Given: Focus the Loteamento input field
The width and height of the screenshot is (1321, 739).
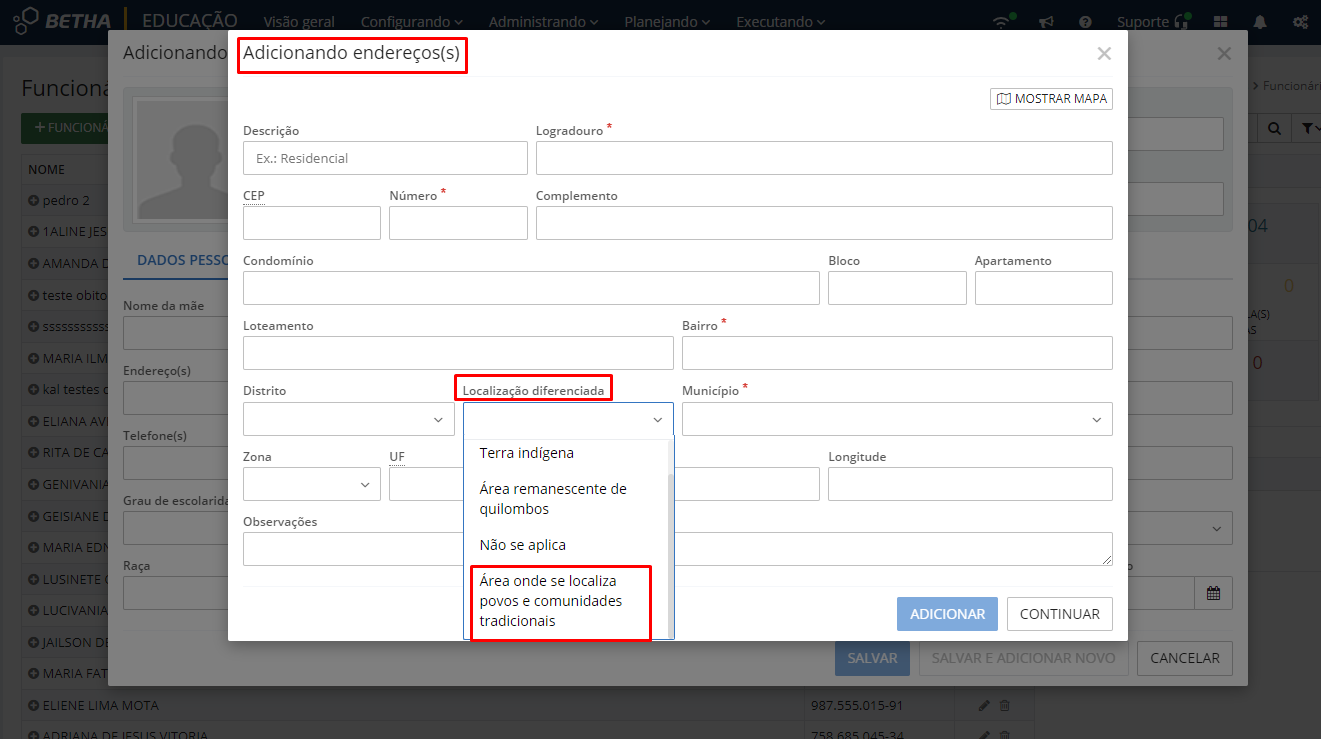Looking at the screenshot, I should (x=458, y=353).
